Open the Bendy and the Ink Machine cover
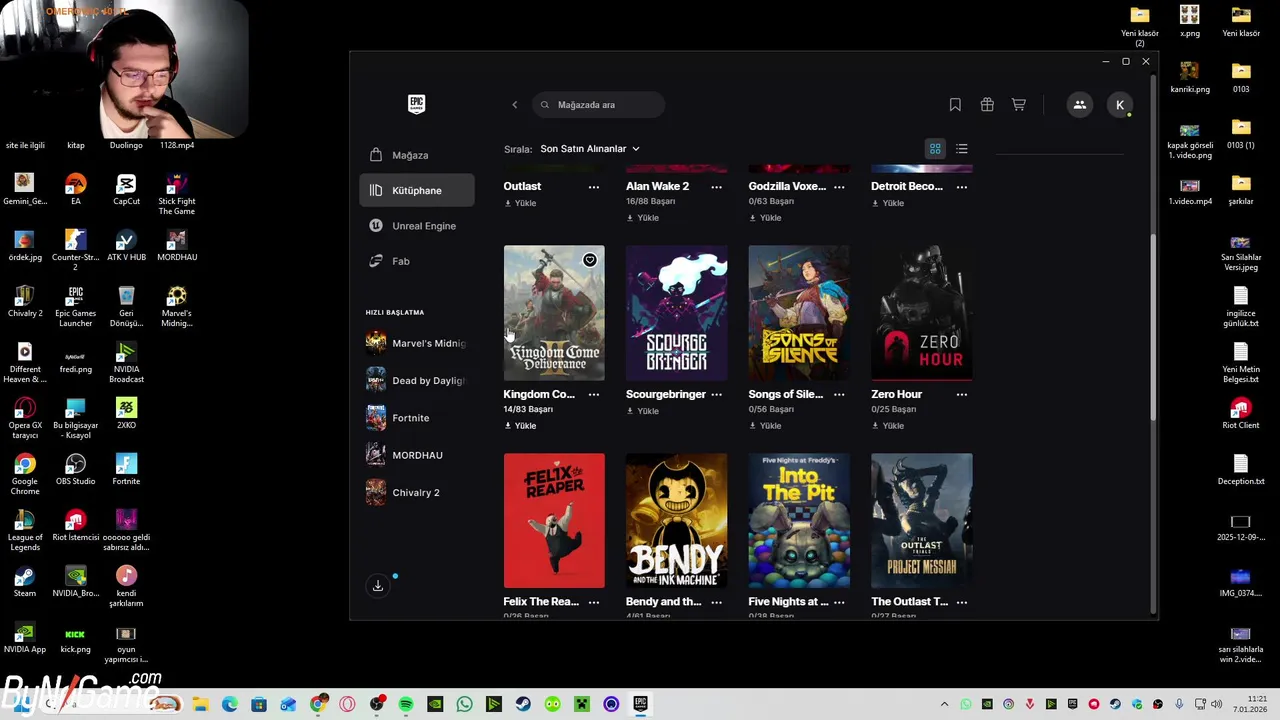Viewport: 1280px width, 720px height. (677, 521)
